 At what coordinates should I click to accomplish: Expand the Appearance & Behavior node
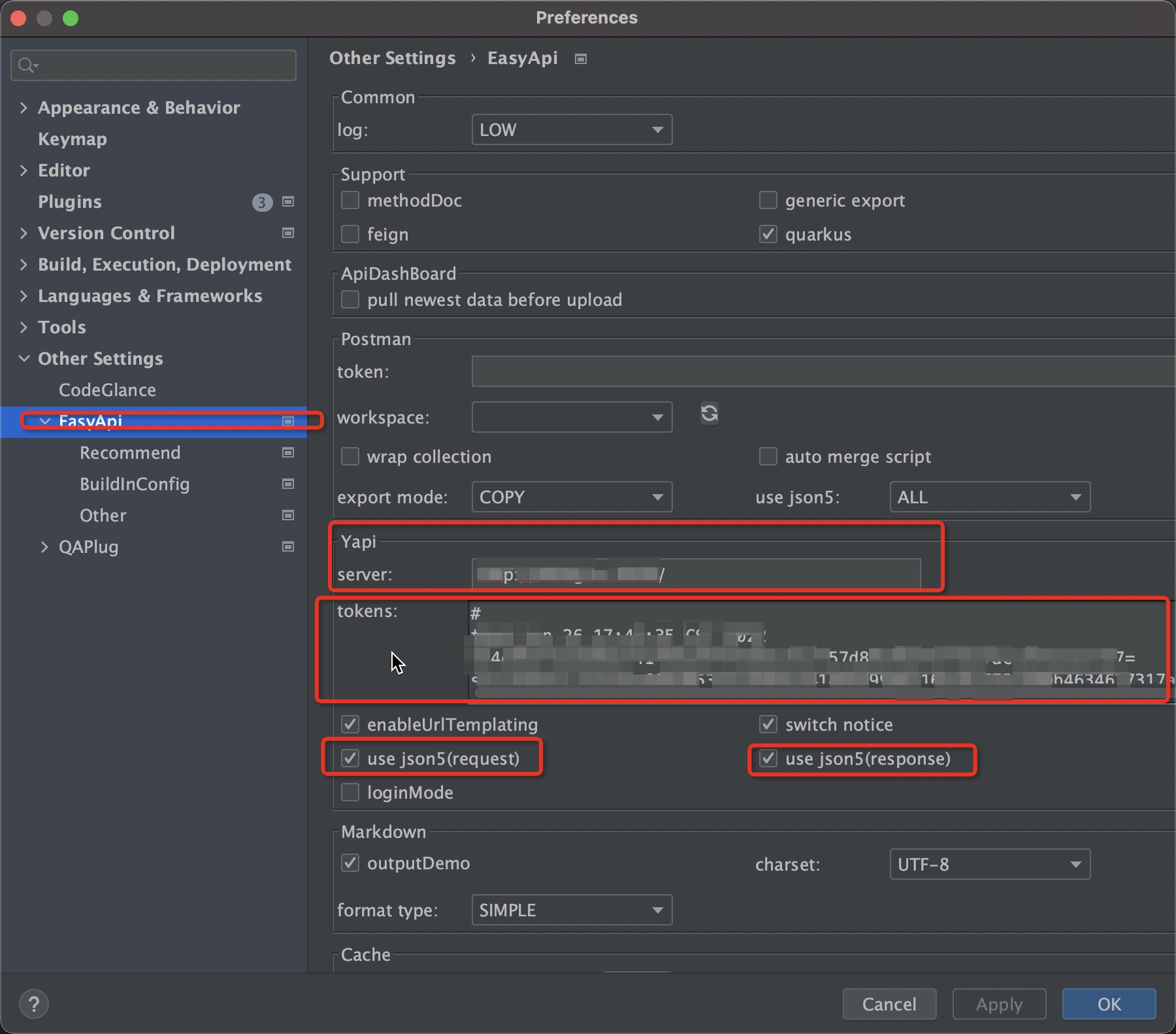[x=23, y=107]
